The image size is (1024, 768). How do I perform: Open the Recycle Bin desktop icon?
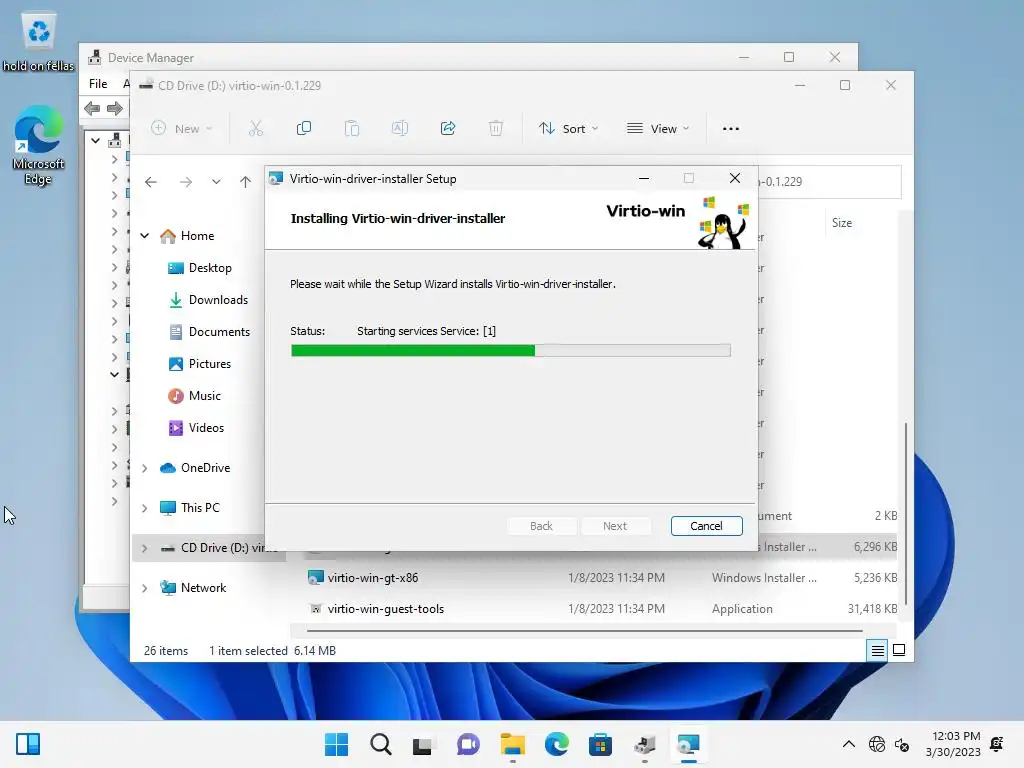(39, 40)
